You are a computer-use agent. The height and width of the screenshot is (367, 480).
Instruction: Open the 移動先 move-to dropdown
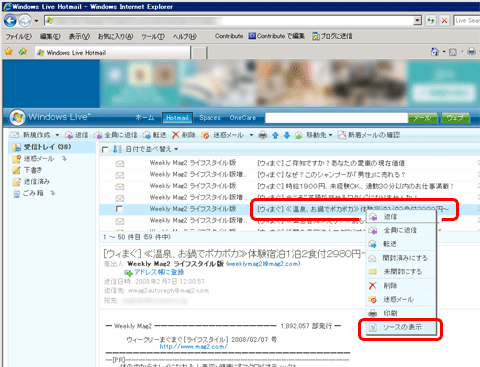click(x=314, y=135)
